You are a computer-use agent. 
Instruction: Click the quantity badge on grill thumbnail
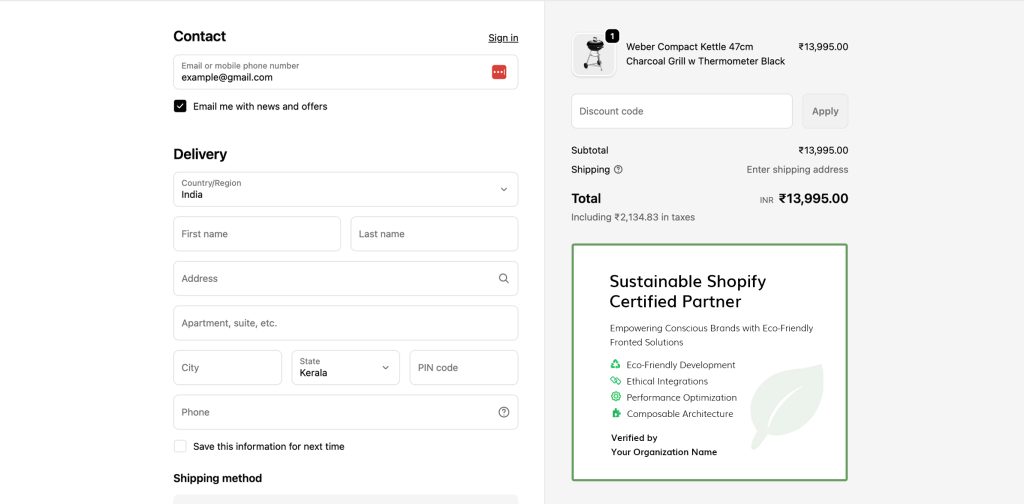[x=612, y=37]
